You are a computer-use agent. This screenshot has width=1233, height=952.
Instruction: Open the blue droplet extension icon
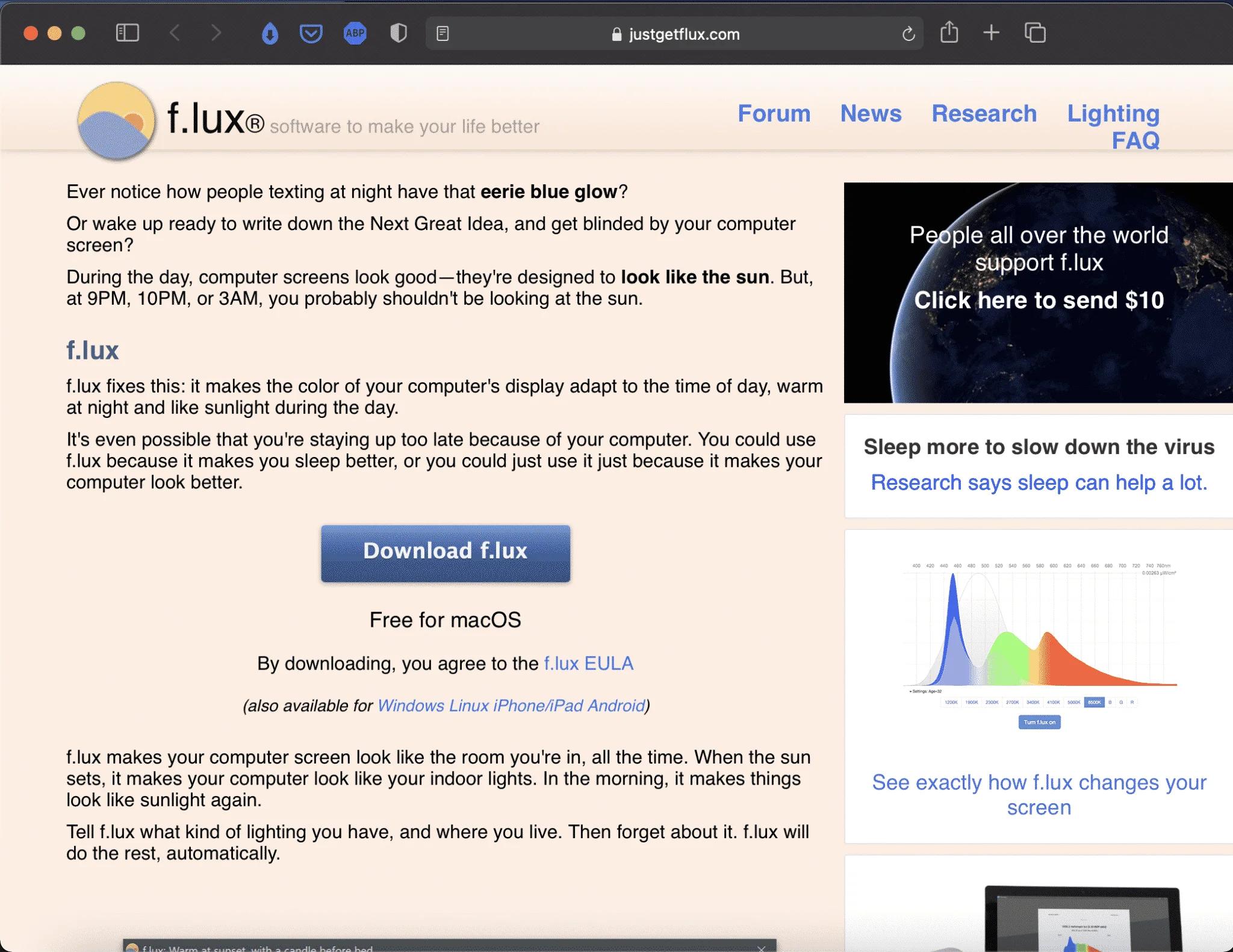[x=270, y=34]
